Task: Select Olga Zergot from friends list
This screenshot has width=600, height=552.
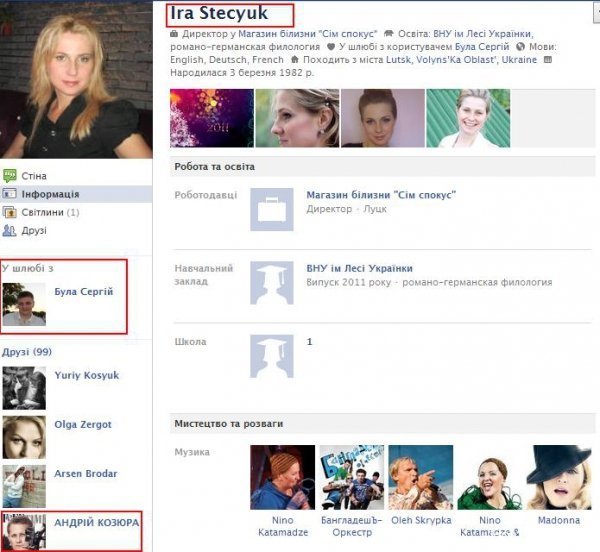Action: point(83,424)
